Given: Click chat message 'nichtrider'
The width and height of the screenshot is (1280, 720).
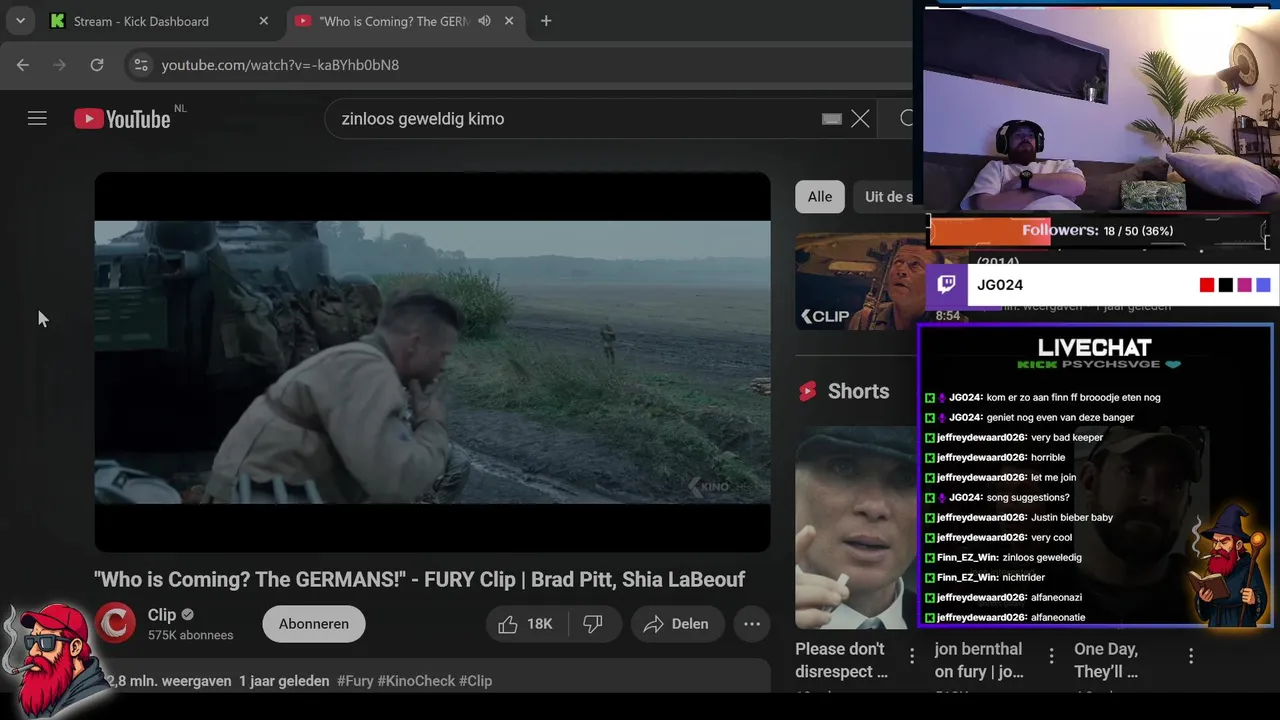Looking at the screenshot, I should click(x=1022, y=577).
